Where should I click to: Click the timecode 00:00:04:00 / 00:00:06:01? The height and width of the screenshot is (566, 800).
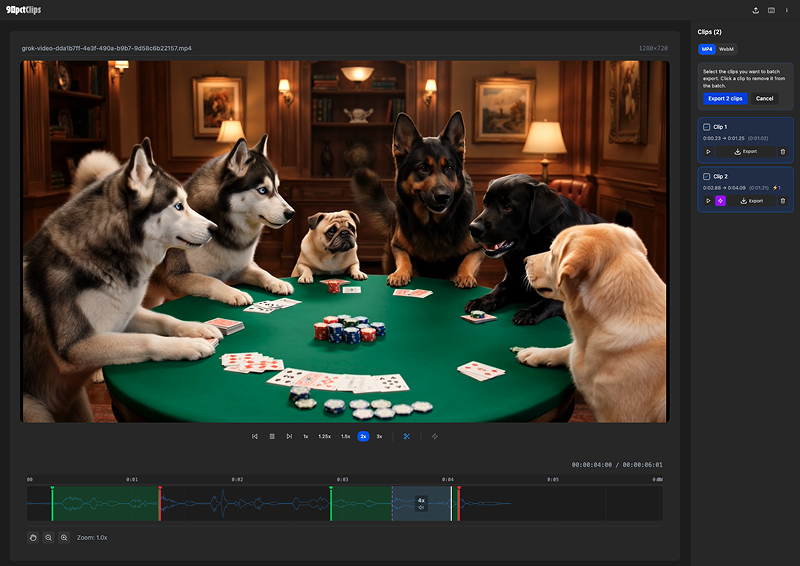point(617,465)
